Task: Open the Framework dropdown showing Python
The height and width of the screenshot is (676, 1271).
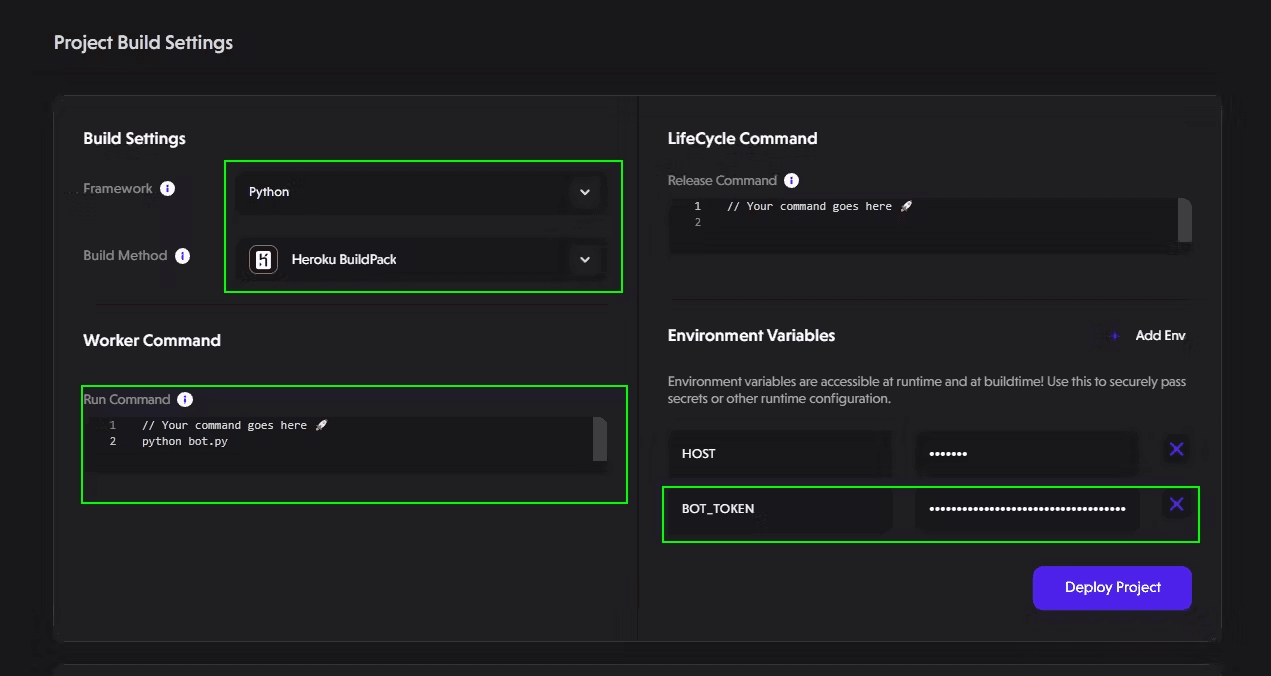Action: click(421, 192)
